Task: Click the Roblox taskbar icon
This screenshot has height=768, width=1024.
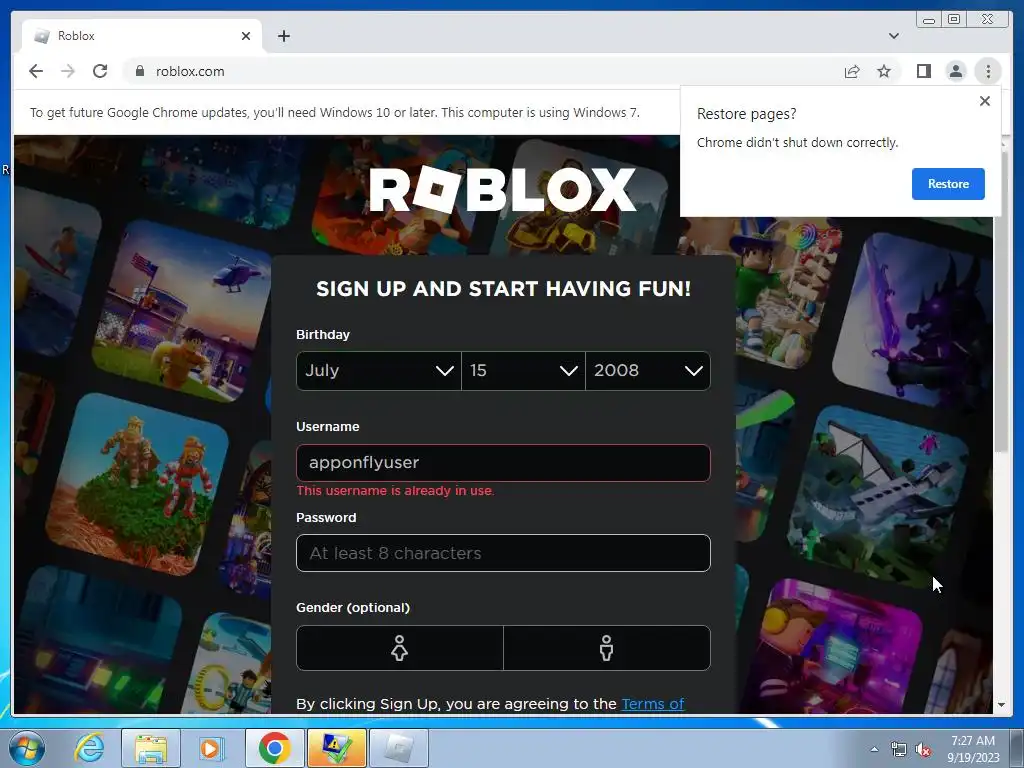Action: click(398, 748)
